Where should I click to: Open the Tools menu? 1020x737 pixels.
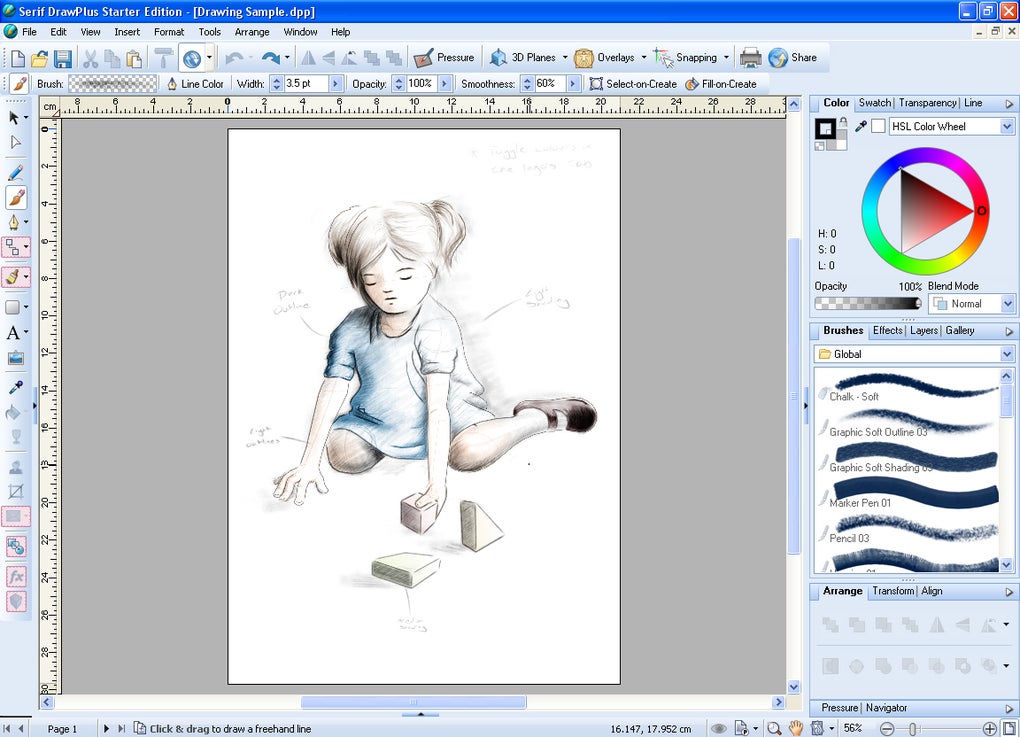click(x=209, y=32)
